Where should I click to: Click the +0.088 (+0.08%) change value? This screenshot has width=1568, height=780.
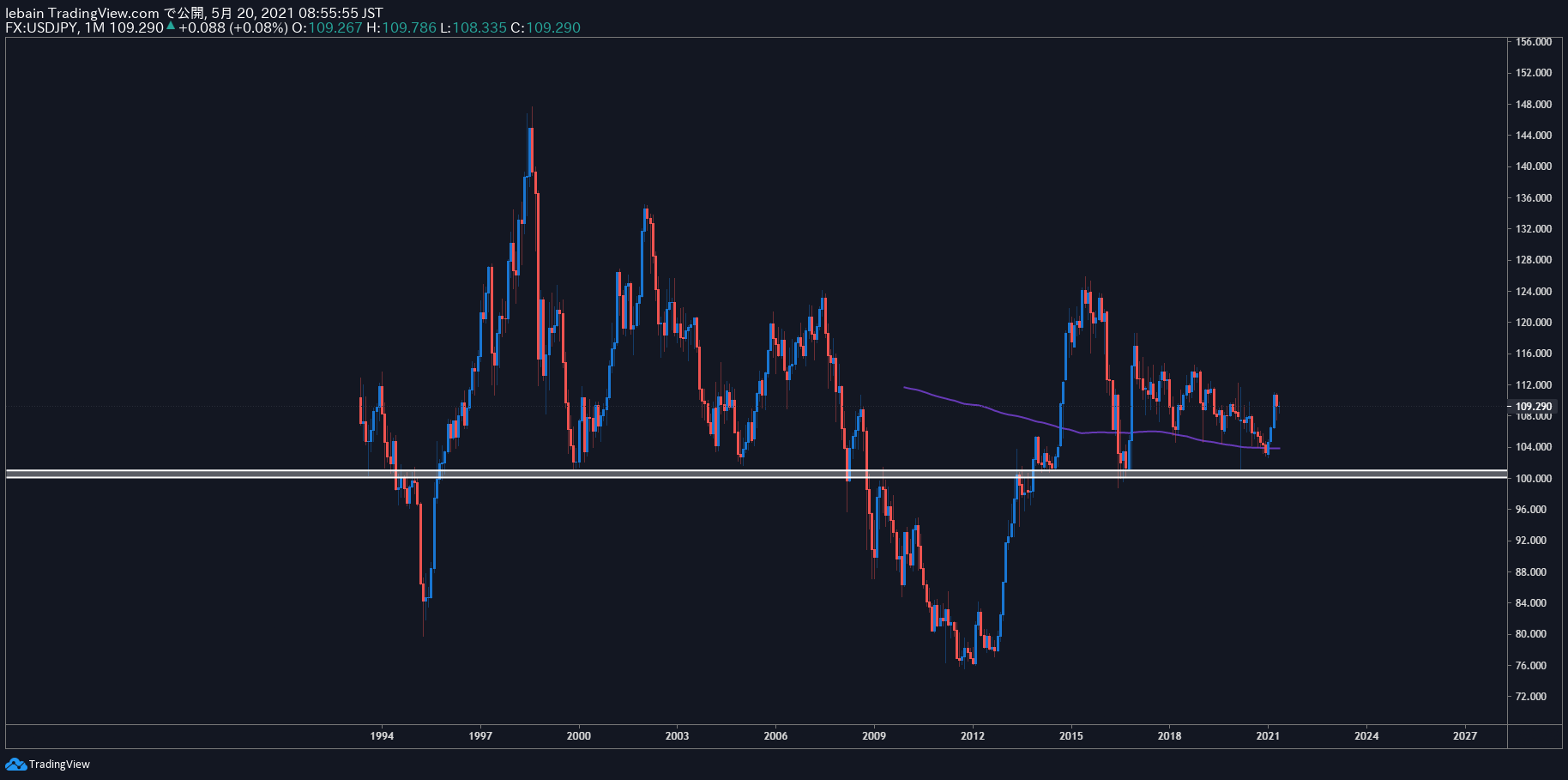[233, 27]
